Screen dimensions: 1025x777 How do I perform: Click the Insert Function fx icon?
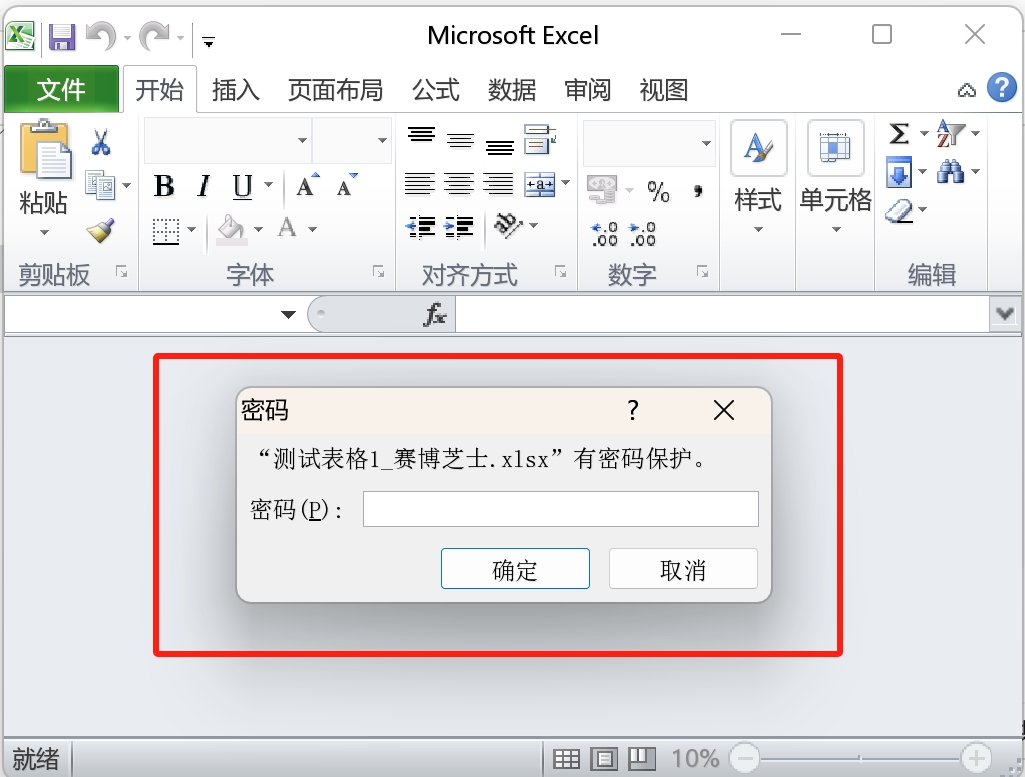point(435,314)
